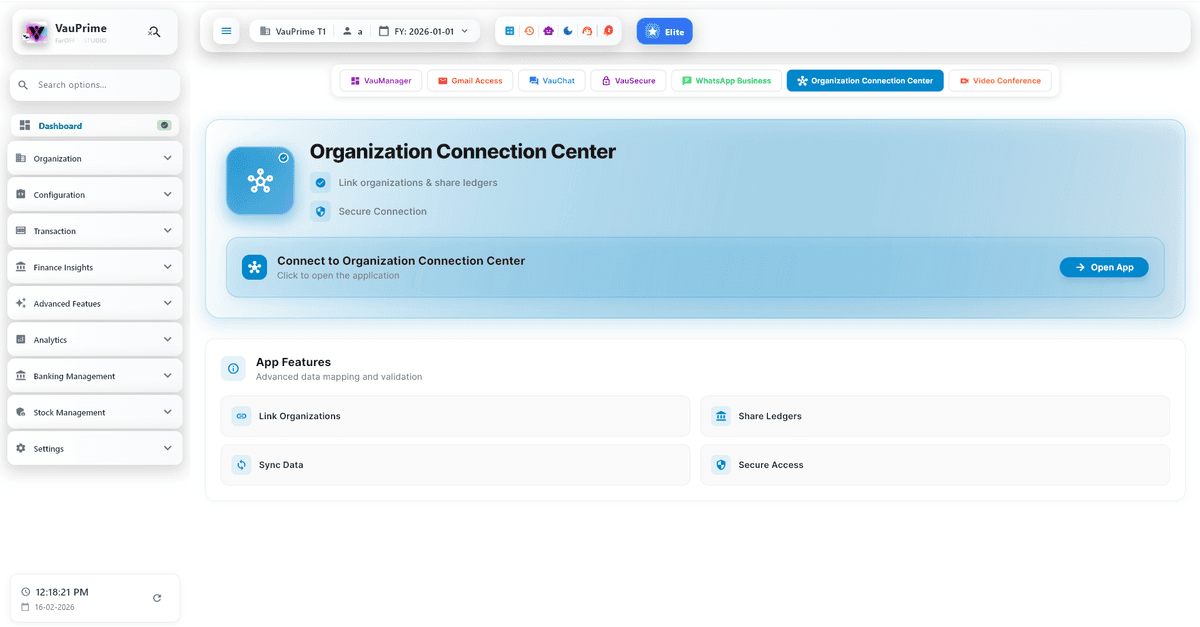Select the VauSecure tab
Viewport: 1200px width, 627px height.
(628, 81)
